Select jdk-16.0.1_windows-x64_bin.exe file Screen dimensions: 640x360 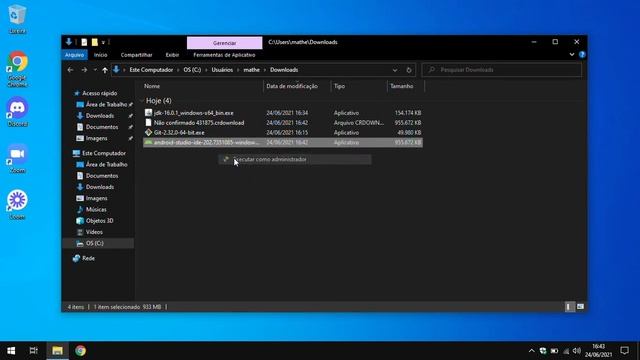283,113
